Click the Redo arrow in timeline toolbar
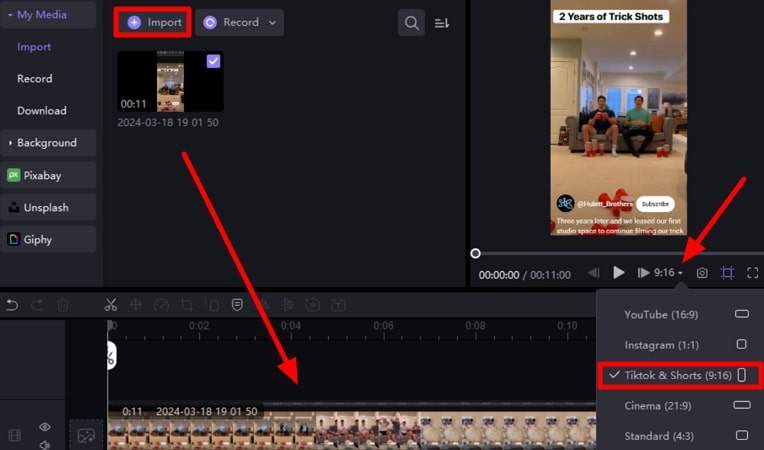 pyautogui.click(x=38, y=305)
